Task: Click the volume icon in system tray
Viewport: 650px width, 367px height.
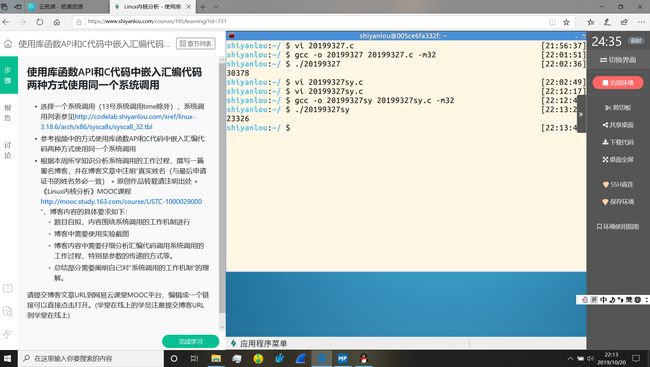Action: pos(590,358)
